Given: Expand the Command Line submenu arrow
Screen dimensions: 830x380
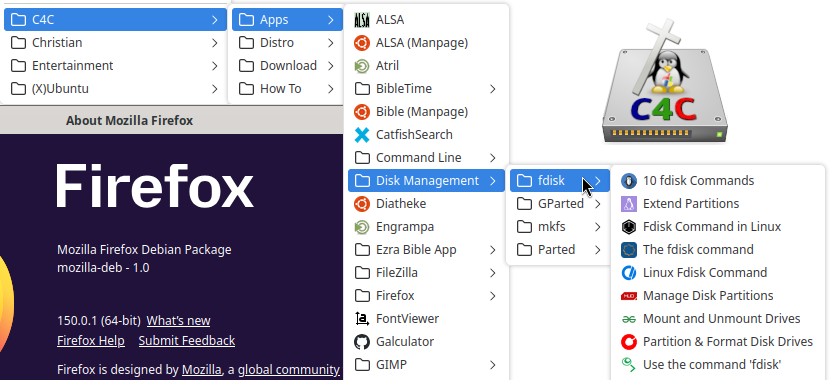Looking at the screenshot, I should 493,158.
